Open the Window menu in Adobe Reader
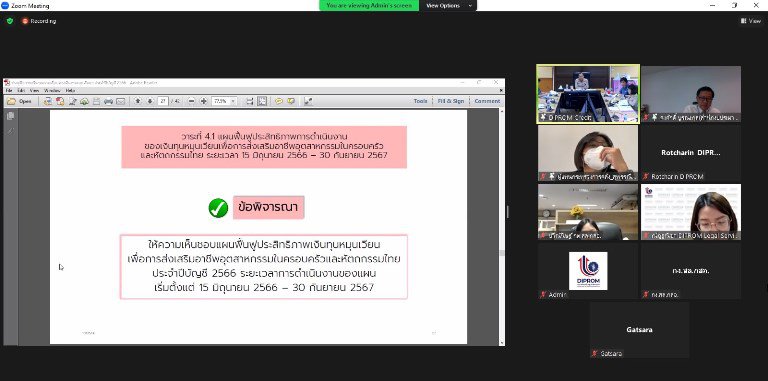Screen dimensions: 768x381 tap(52, 91)
